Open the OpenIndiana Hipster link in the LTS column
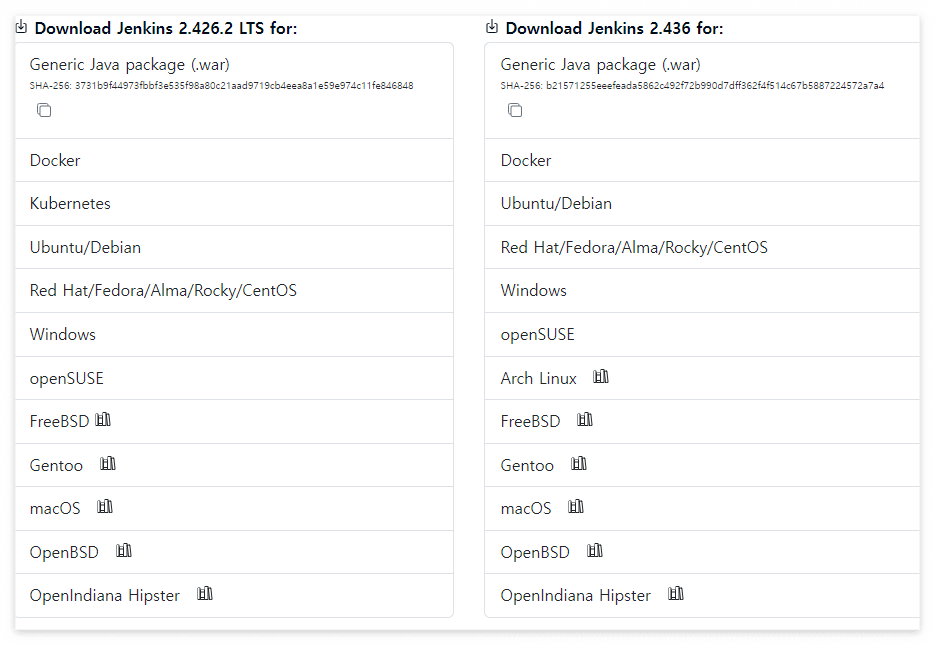 click(104, 595)
